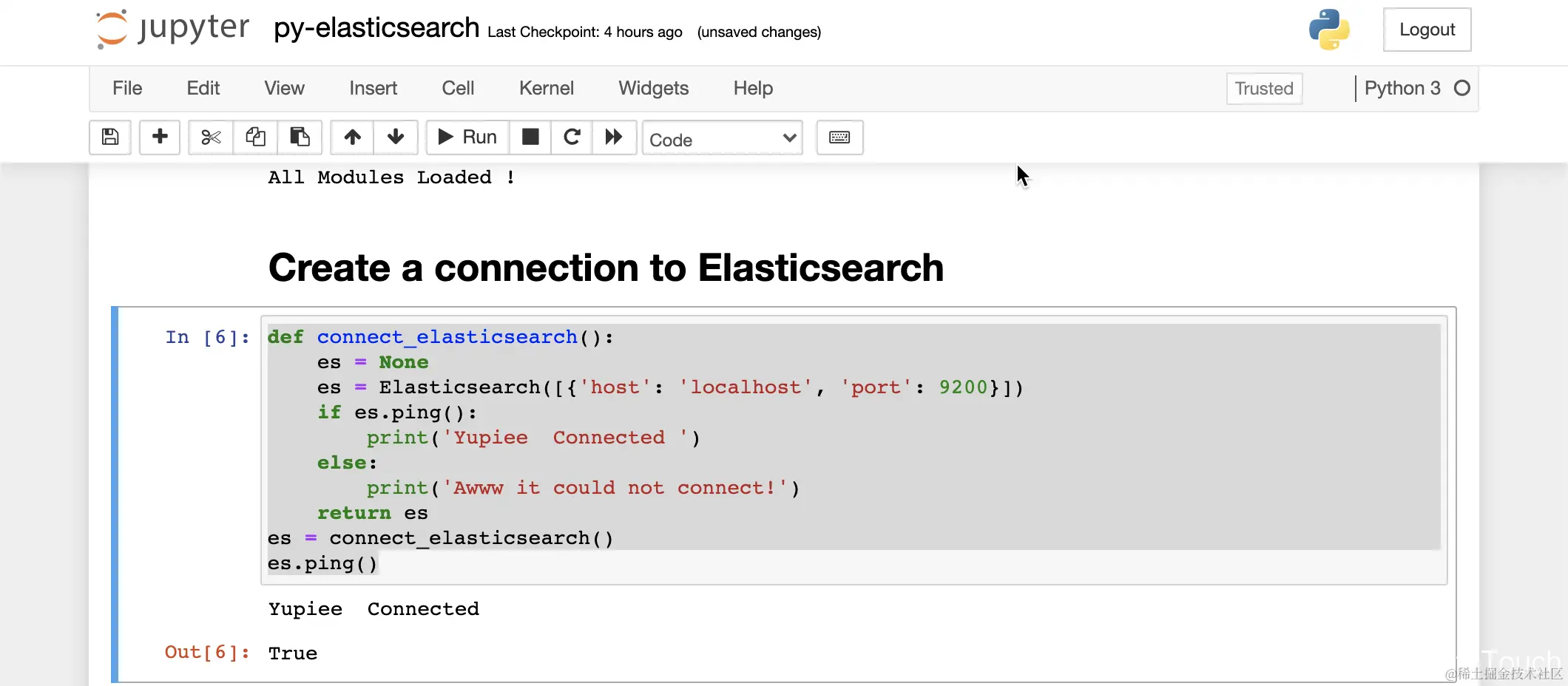Open the Widgets menu
Screen dimensions: 1568x686
tap(653, 88)
